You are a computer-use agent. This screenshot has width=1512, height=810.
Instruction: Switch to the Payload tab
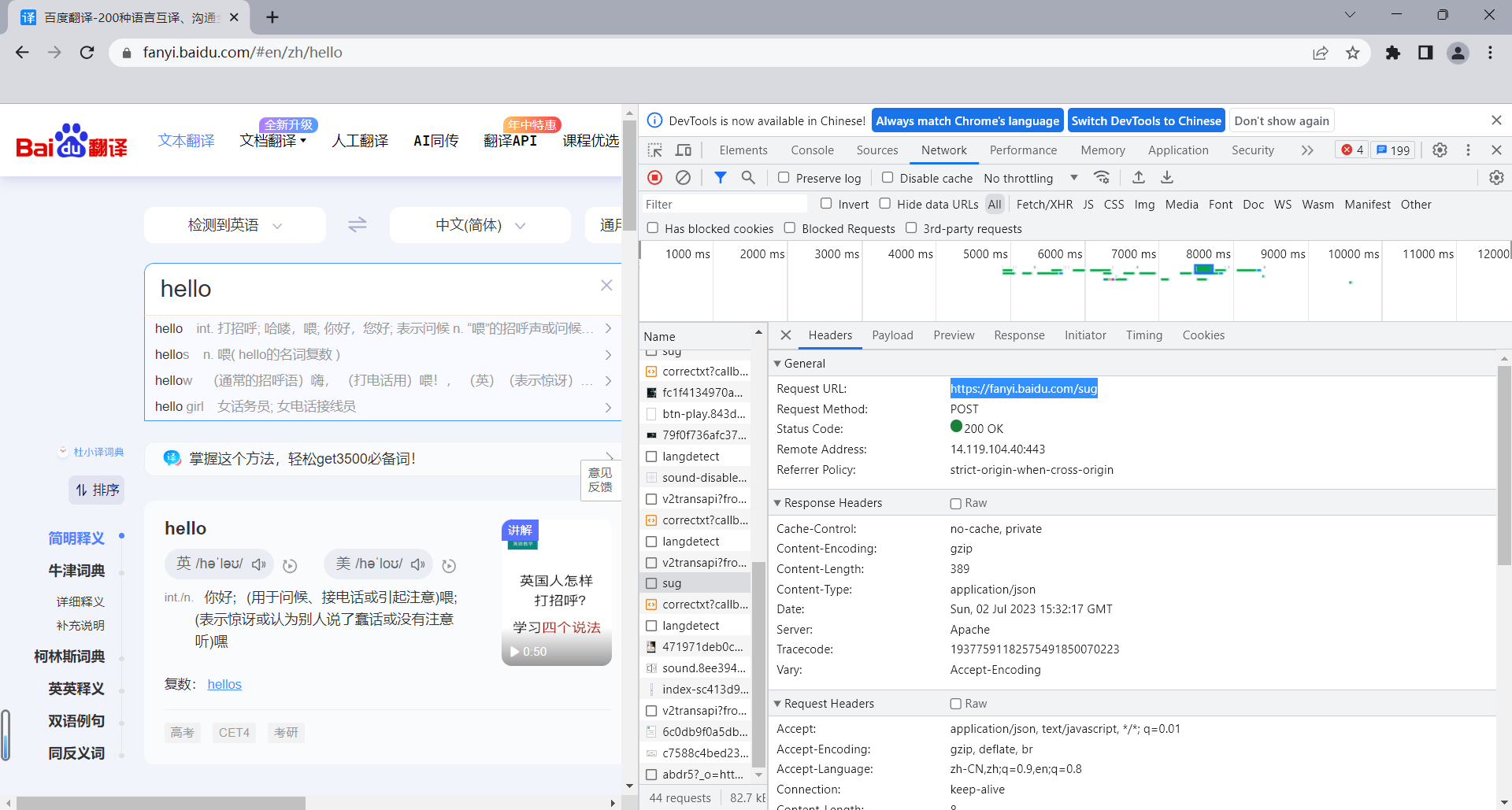pos(892,335)
